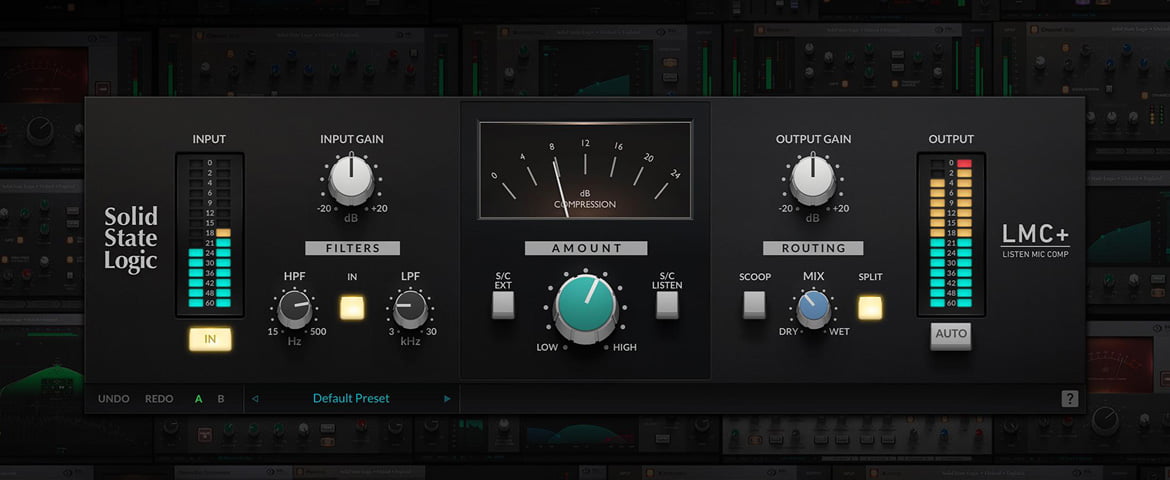Enable AUTO output gain button
The height and width of the screenshot is (480, 1170).
(x=951, y=335)
